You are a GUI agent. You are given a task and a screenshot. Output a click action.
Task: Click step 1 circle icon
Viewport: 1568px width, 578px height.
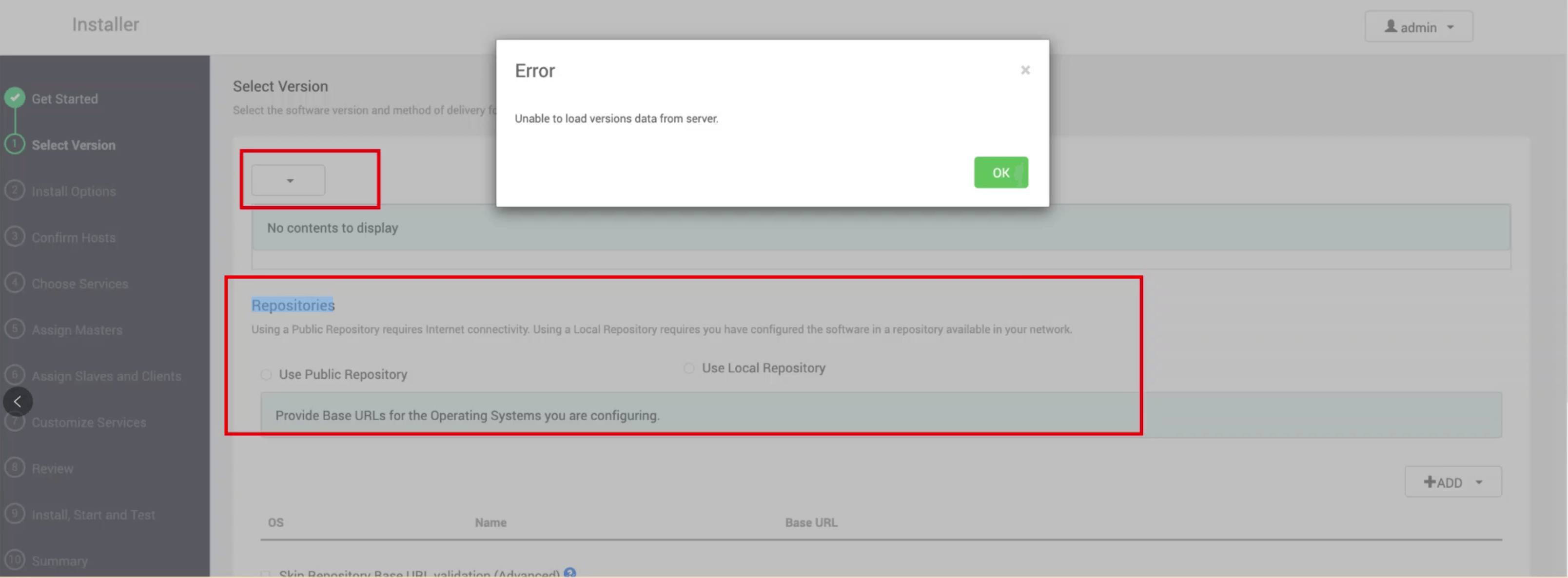(15, 144)
